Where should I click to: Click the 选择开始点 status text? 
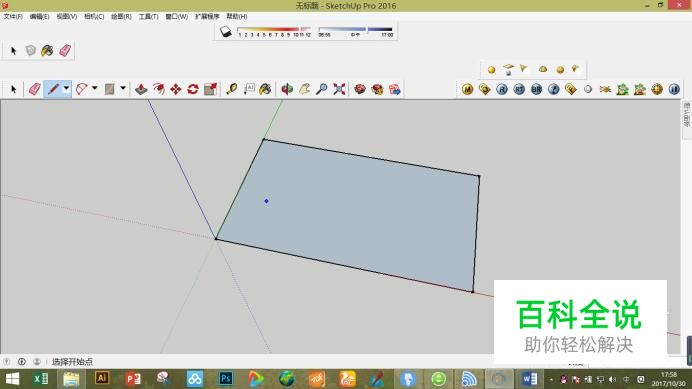click(72, 362)
